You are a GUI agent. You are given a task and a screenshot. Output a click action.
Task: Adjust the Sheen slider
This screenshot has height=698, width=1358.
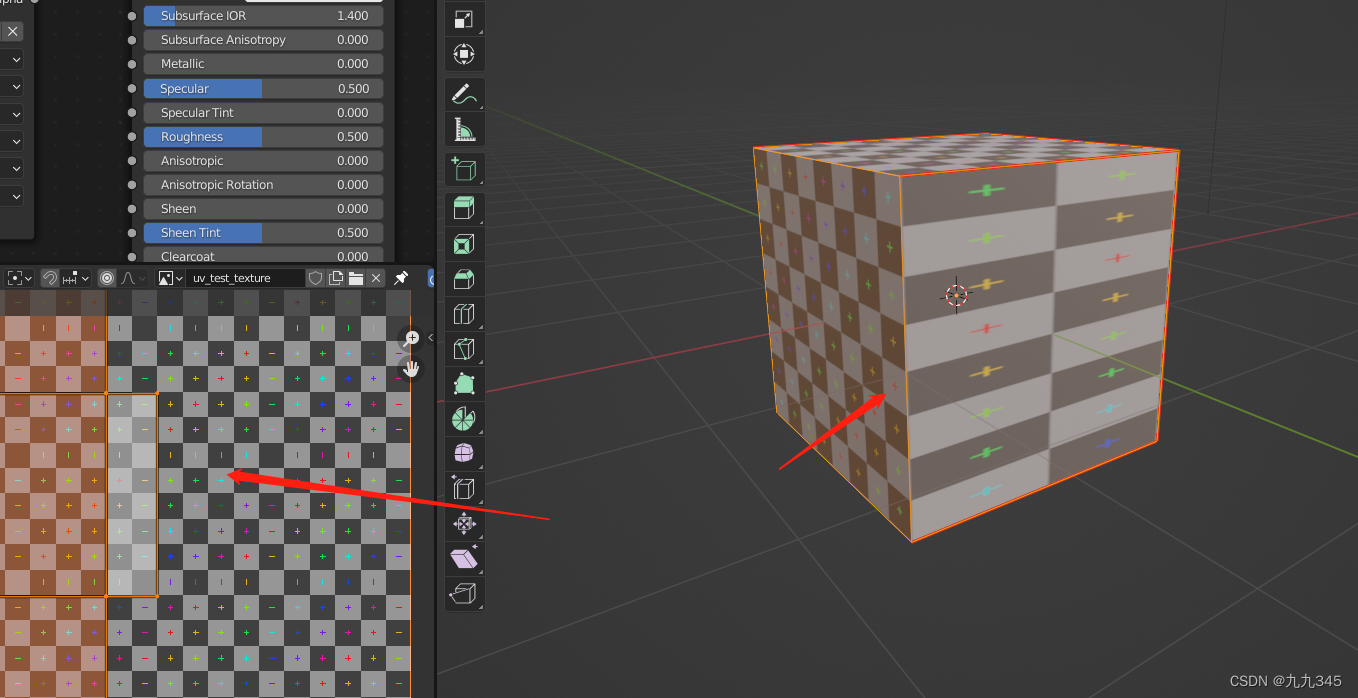click(x=263, y=208)
